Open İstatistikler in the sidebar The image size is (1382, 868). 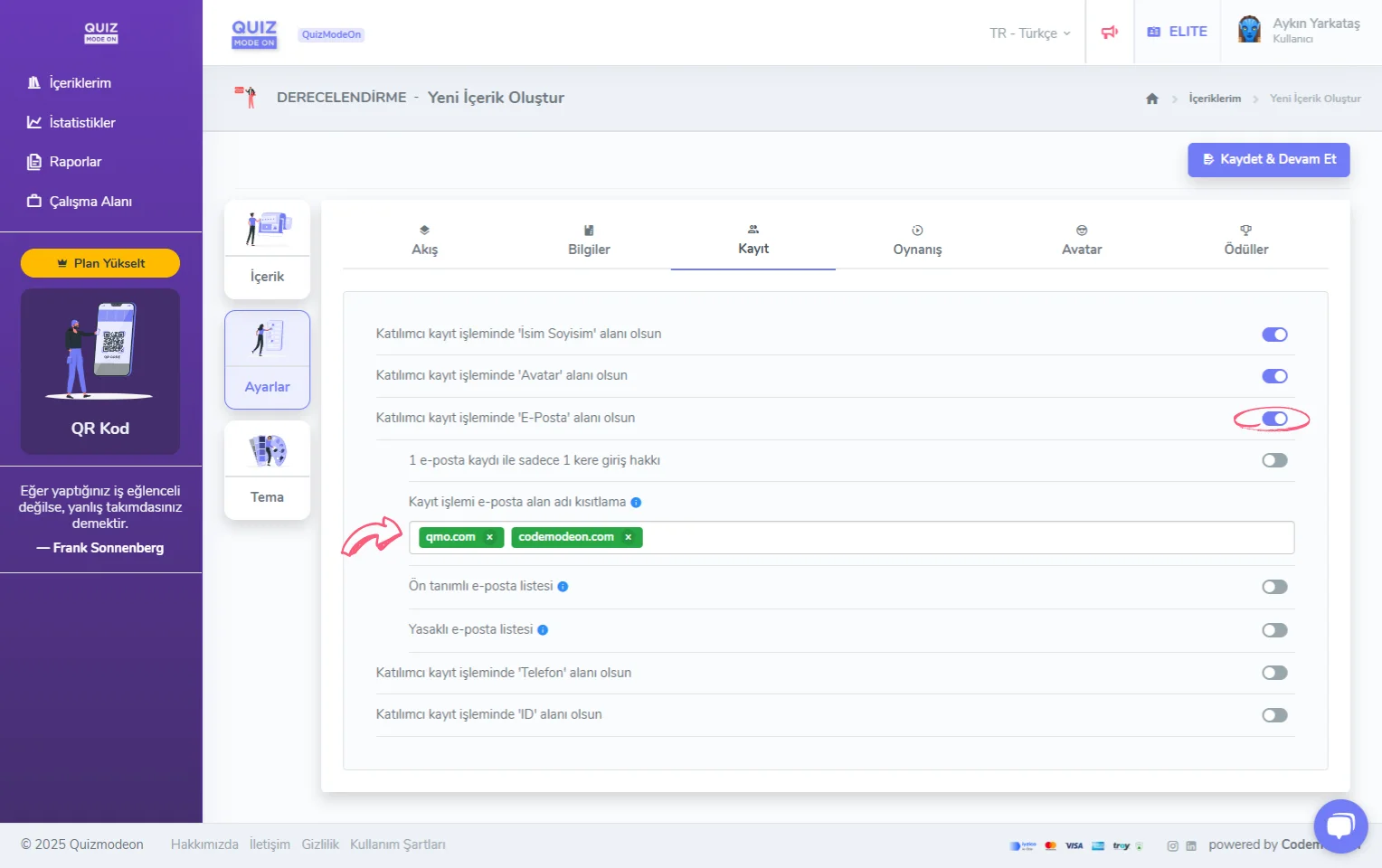coord(81,123)
